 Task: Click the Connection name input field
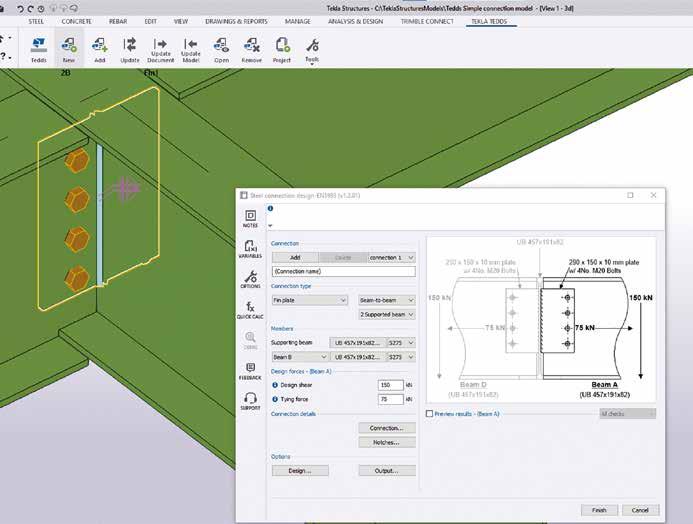(343, 271)
